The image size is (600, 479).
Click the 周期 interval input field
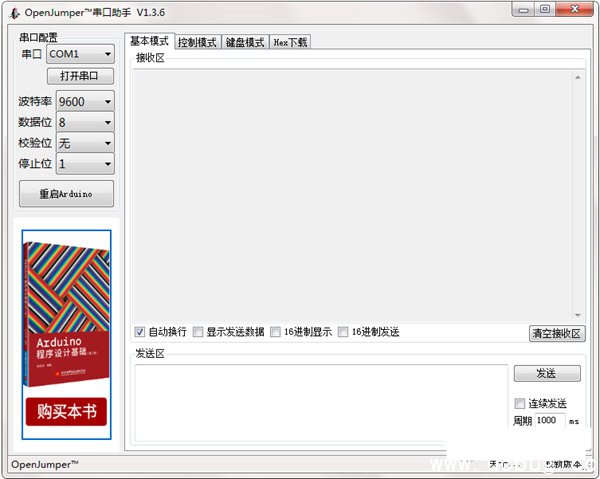(549, 421)
